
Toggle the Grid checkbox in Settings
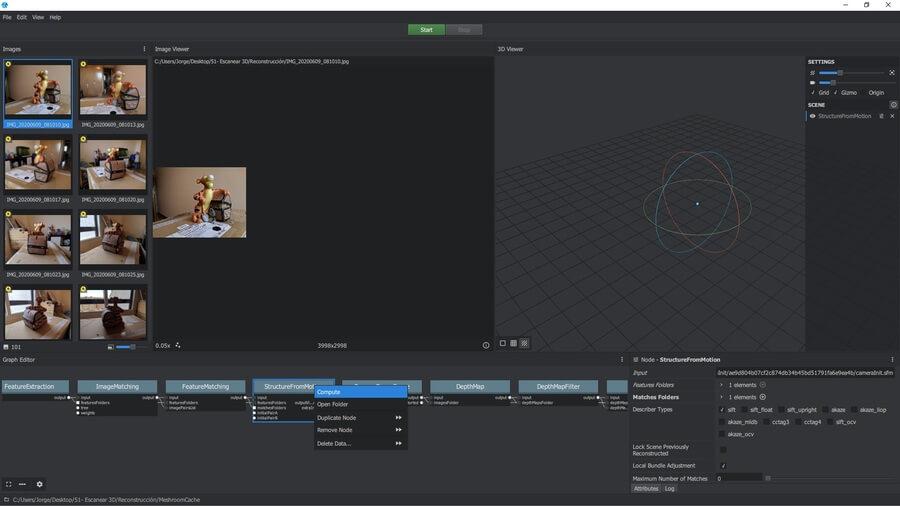click(813, 92)
